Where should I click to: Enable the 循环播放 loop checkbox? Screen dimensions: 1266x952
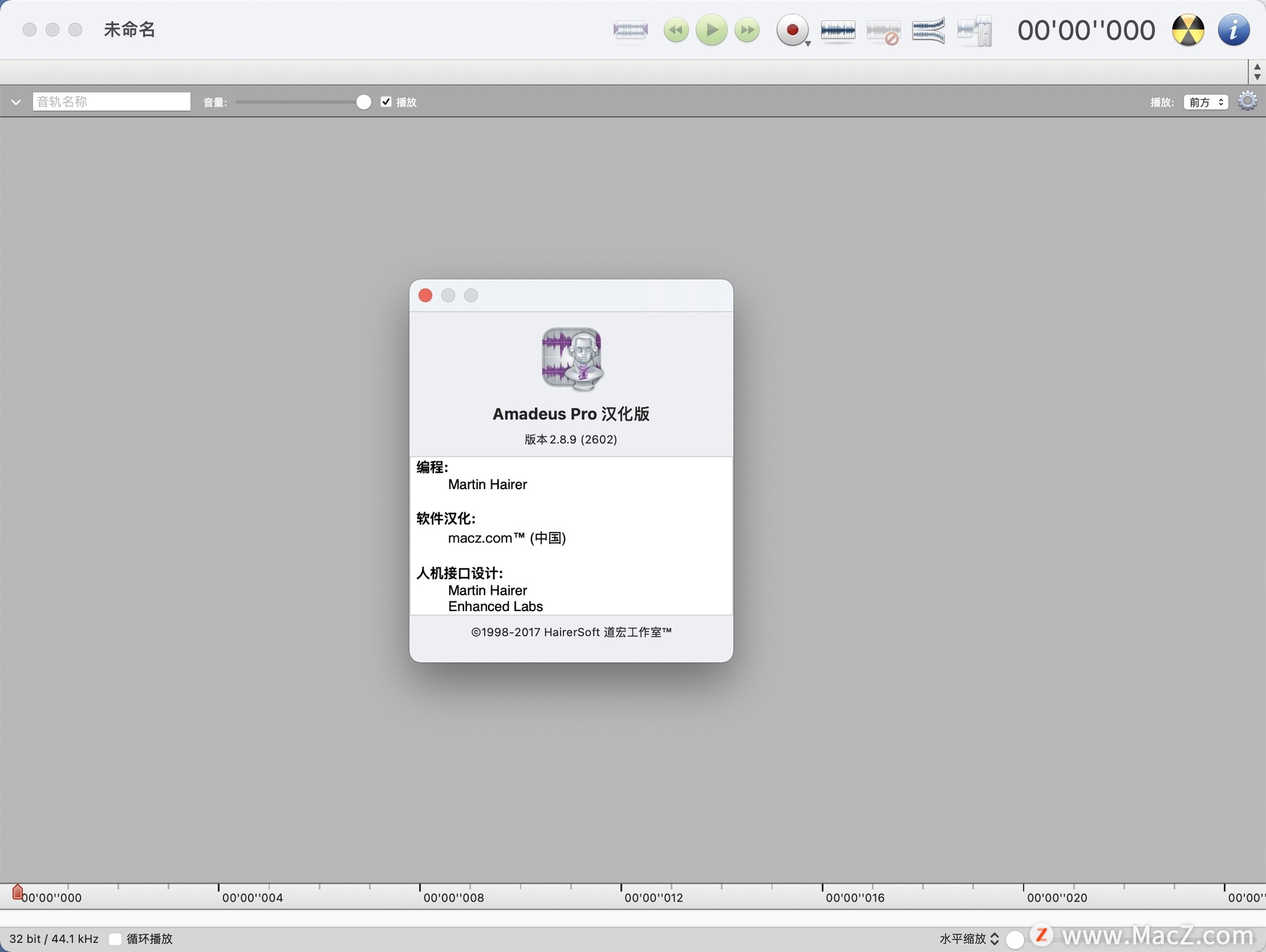(x=115, y=939)
